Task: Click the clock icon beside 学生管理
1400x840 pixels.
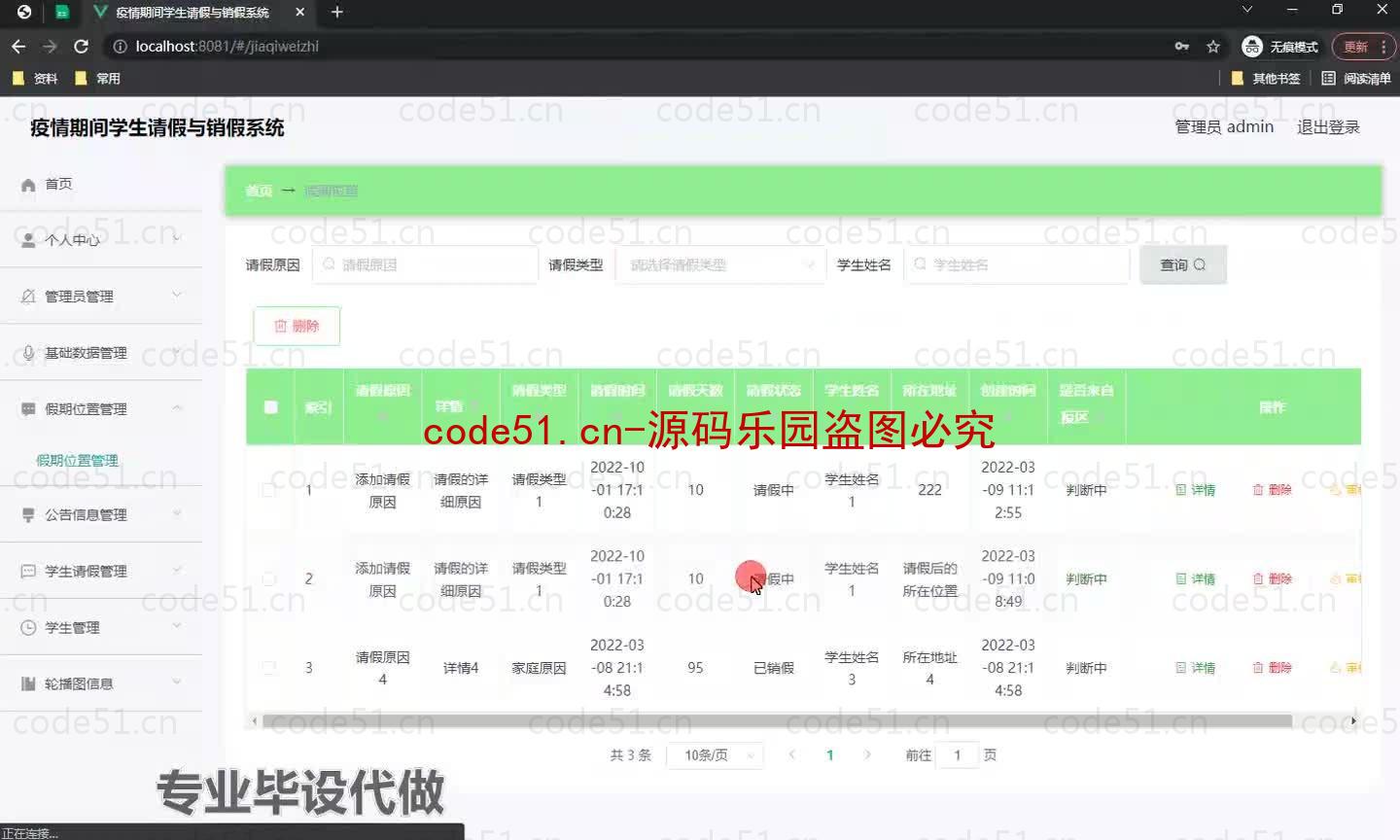Action: [28, 628]
